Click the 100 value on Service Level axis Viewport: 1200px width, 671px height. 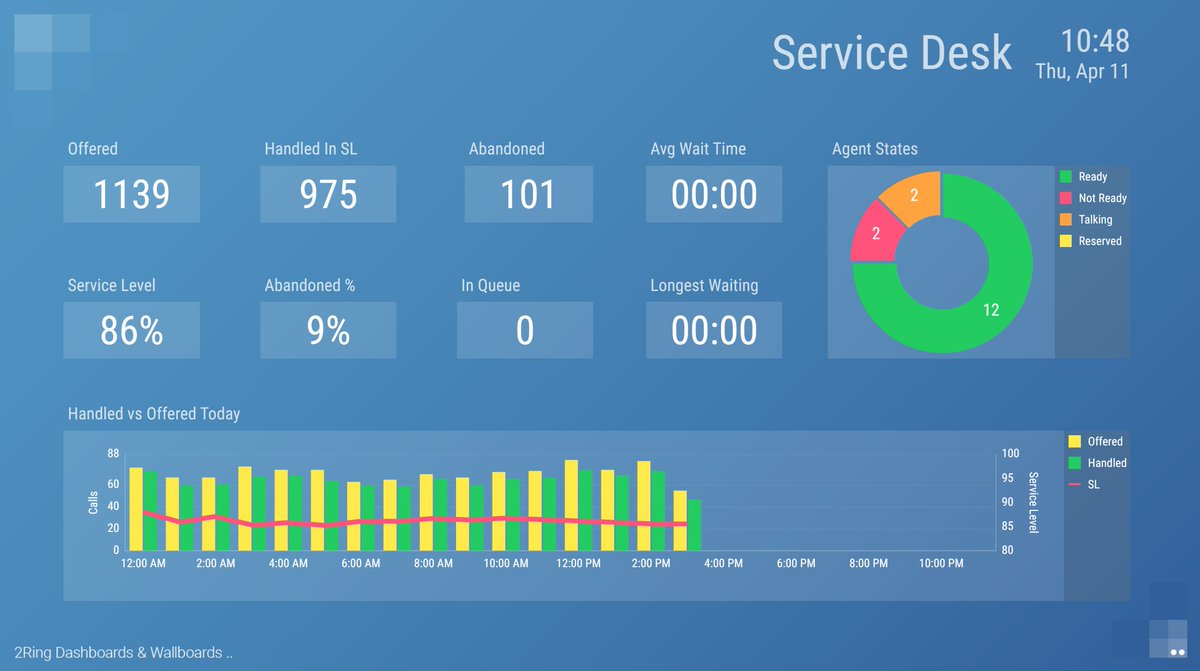(1011, 454)
